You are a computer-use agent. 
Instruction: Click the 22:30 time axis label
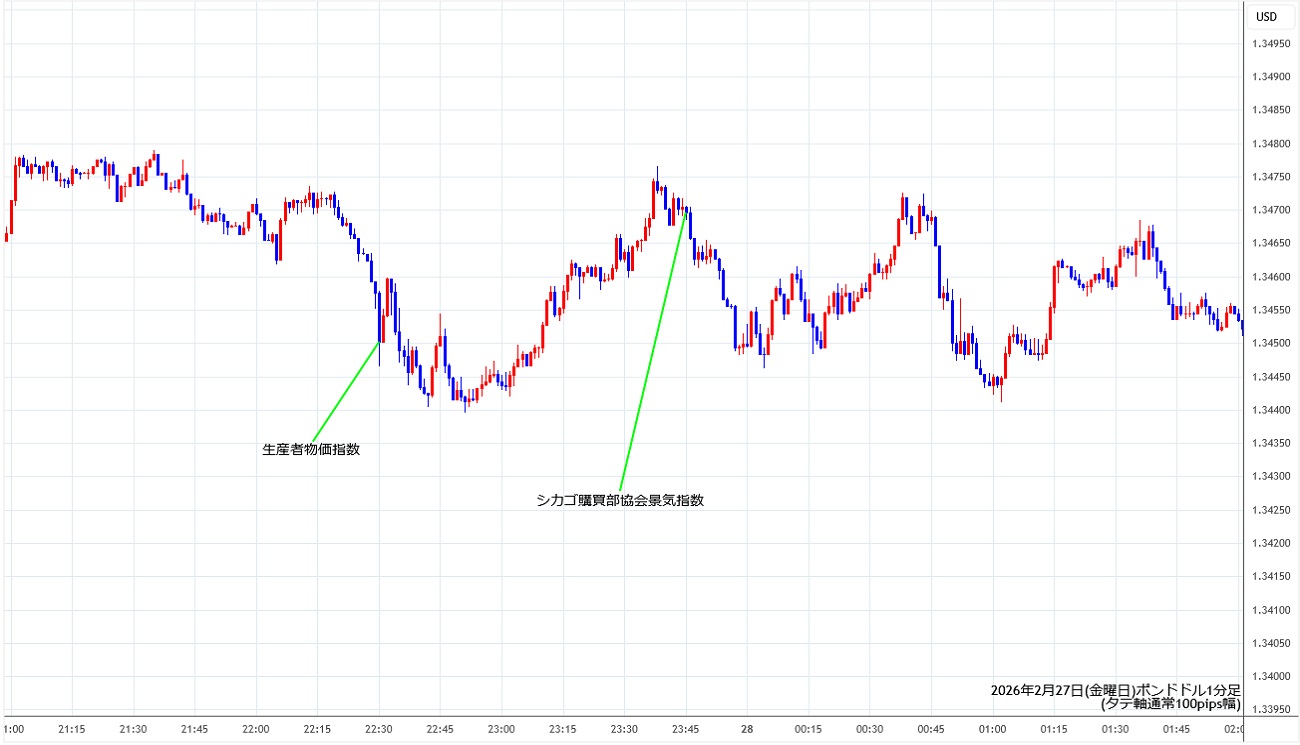click(x=378, y=729)
